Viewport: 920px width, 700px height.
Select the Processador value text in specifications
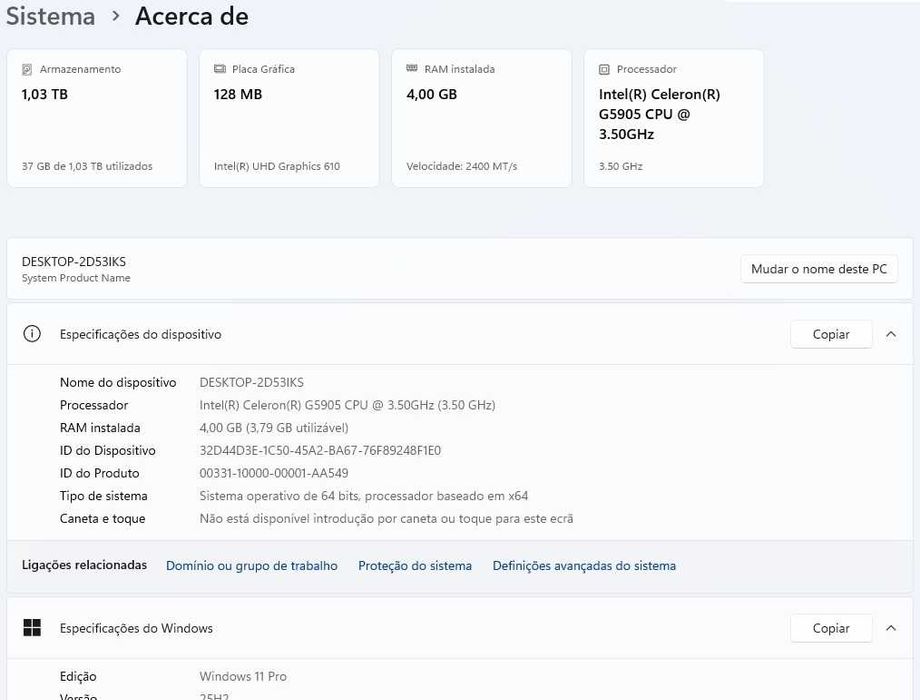tap(347, 405)
